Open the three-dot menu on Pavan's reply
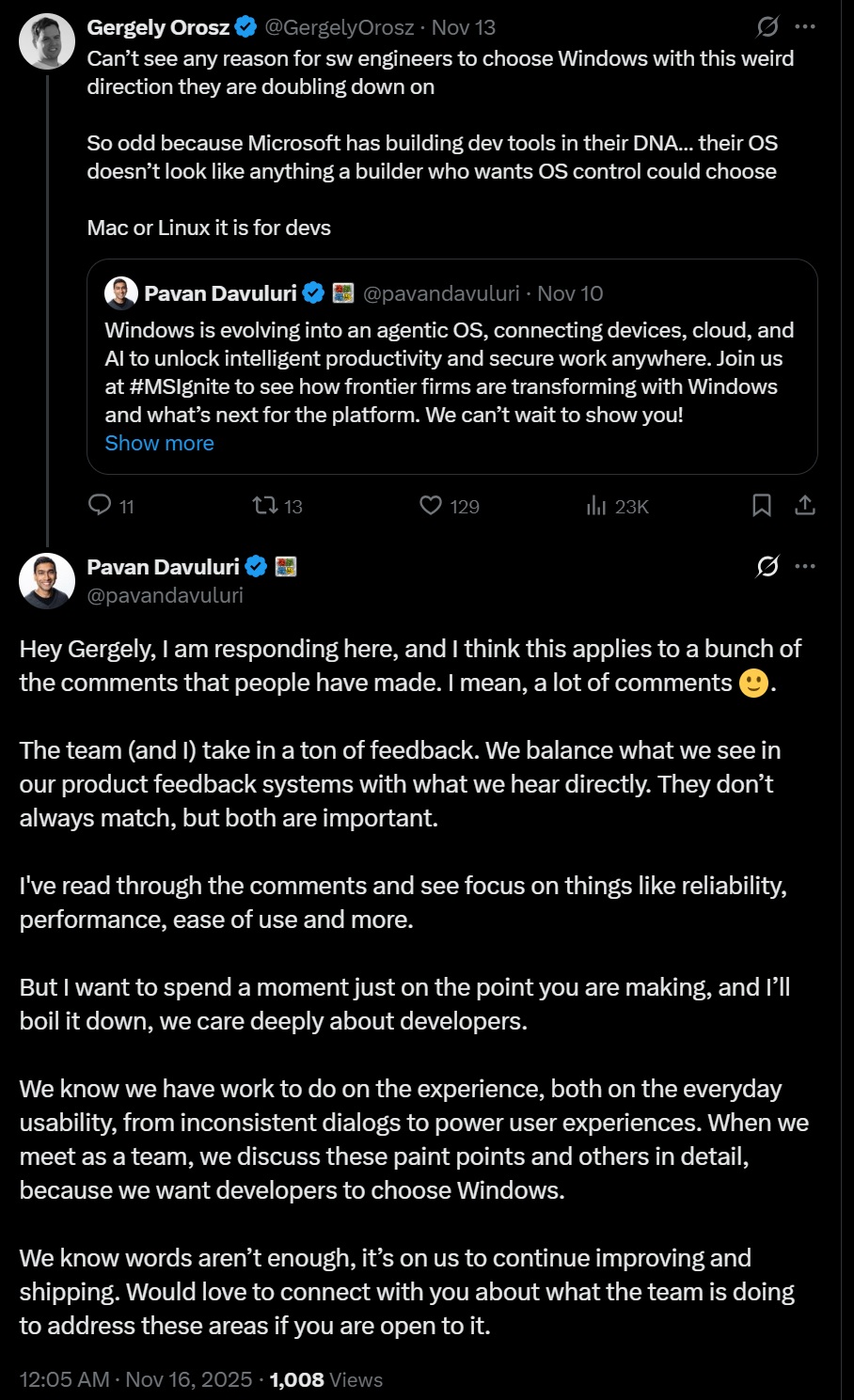The image size is (854, 1400). click(x=805, y=566)
